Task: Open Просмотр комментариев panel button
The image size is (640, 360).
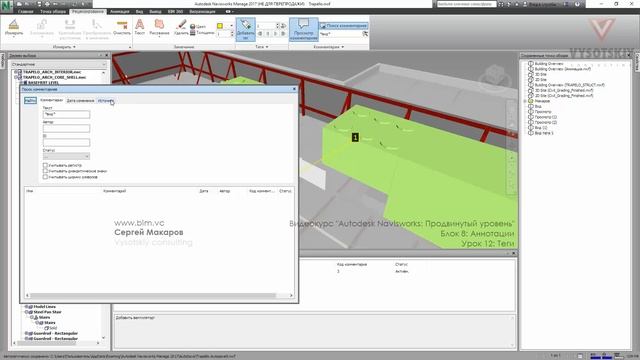Action: tap(303, 29)
